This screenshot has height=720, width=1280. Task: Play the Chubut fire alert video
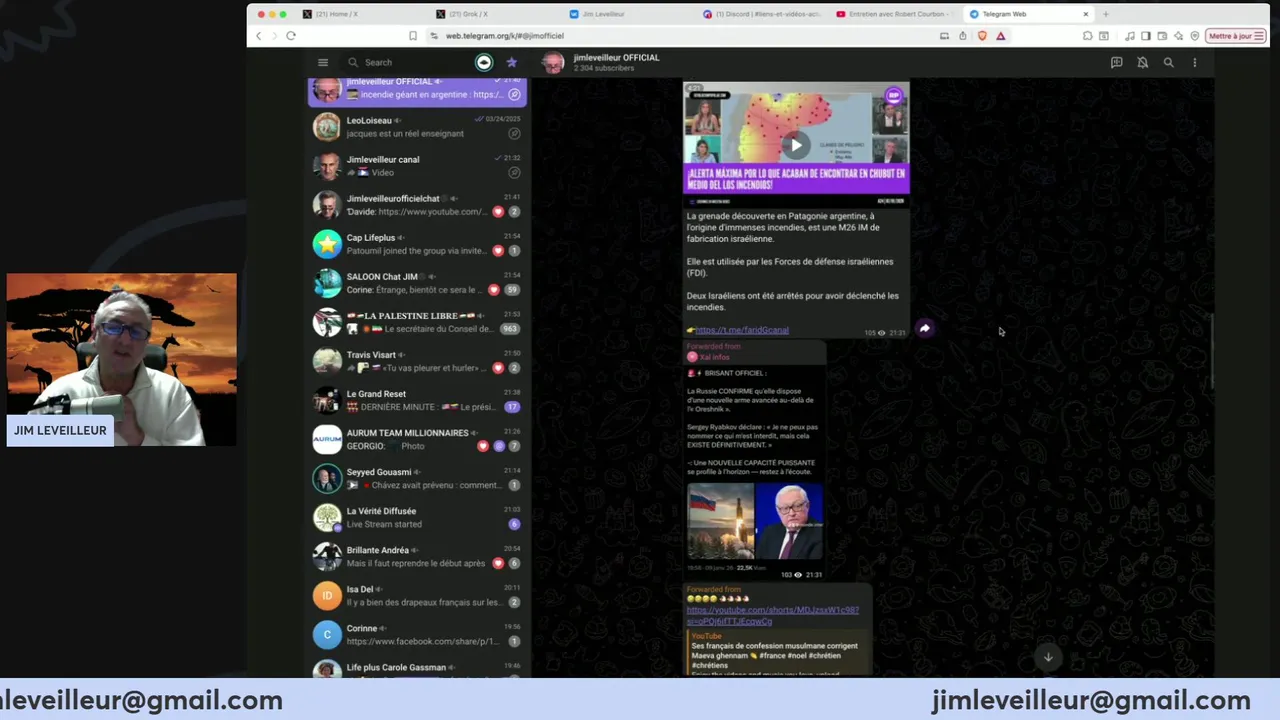tap(796, 145)
